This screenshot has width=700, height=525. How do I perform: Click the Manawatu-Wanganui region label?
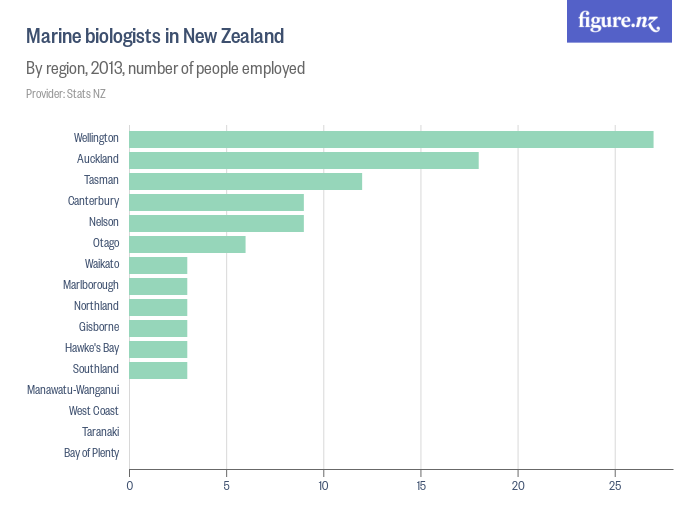point(74,390)
